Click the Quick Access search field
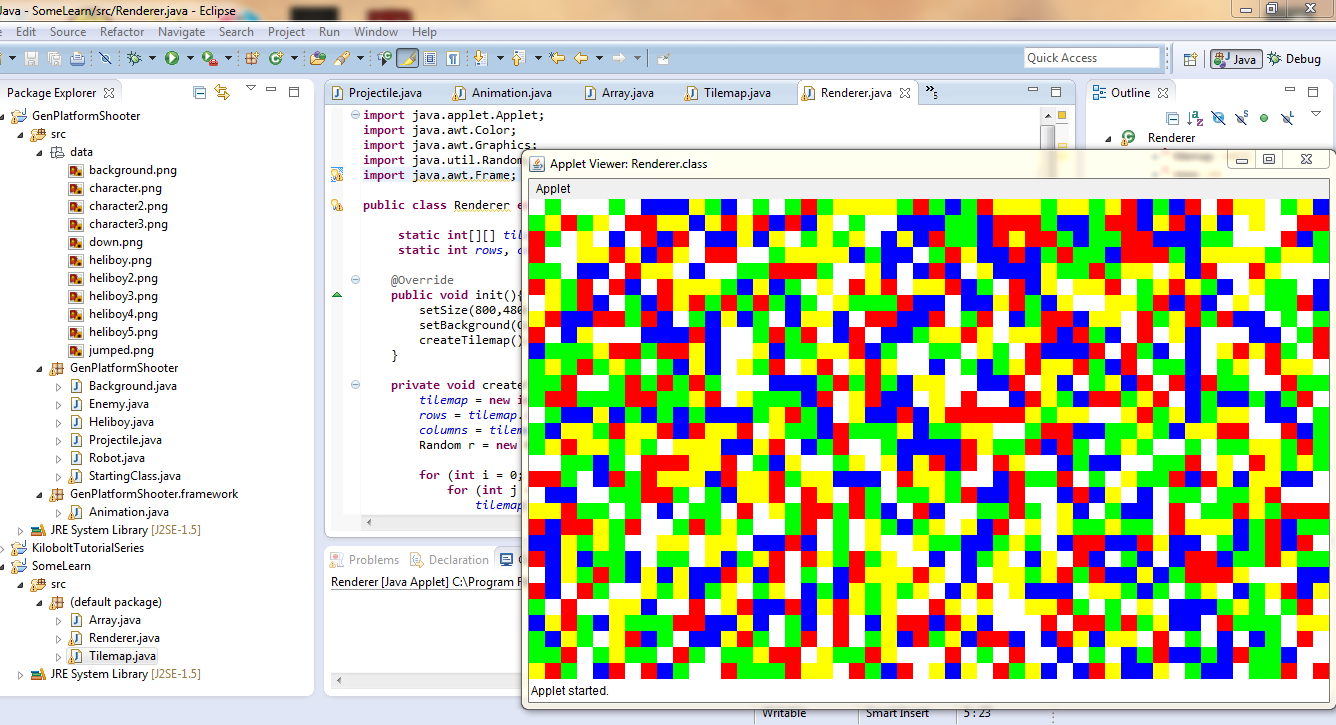This screenshot has width=1336, height=725. point(1091,58)
